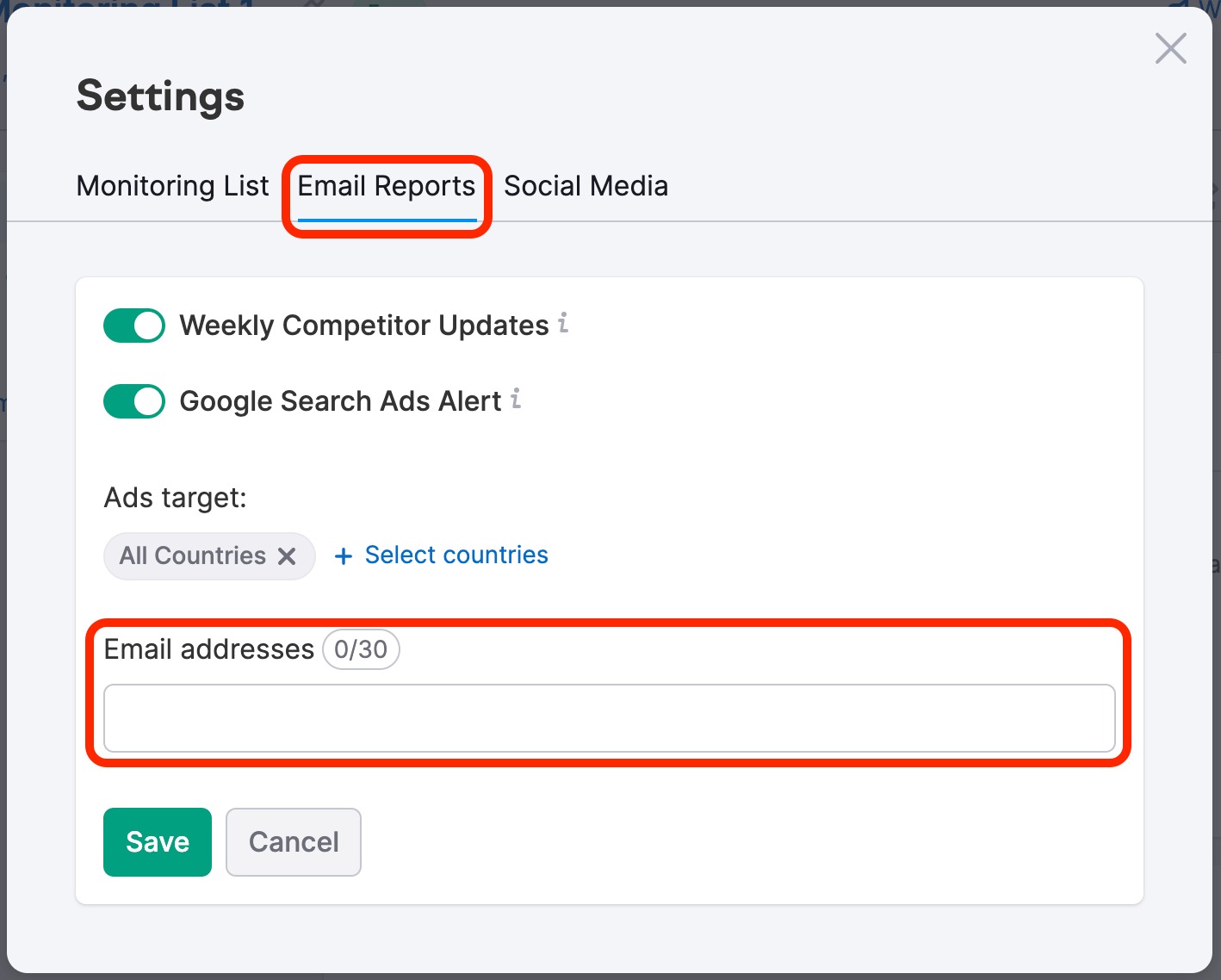Open the Select countries link
1221x980 pixels.
click(456, 555)
